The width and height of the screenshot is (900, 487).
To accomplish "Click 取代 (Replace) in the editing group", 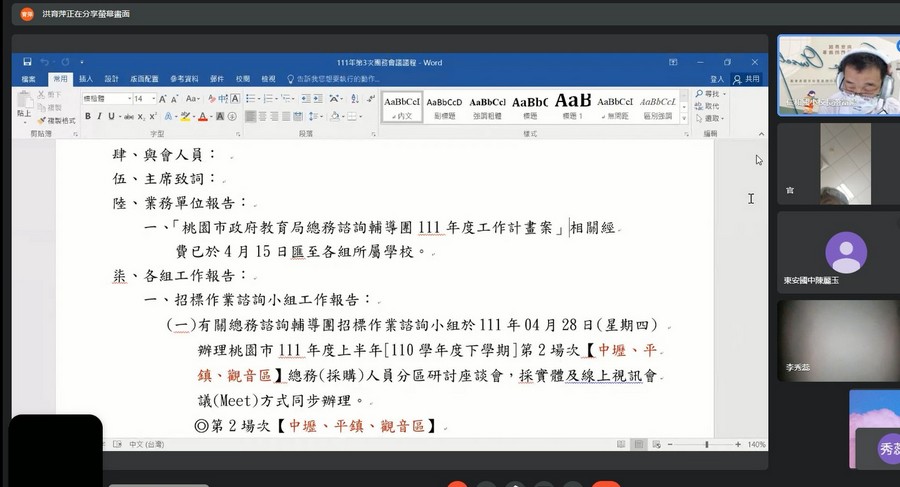I will [707, 106].
